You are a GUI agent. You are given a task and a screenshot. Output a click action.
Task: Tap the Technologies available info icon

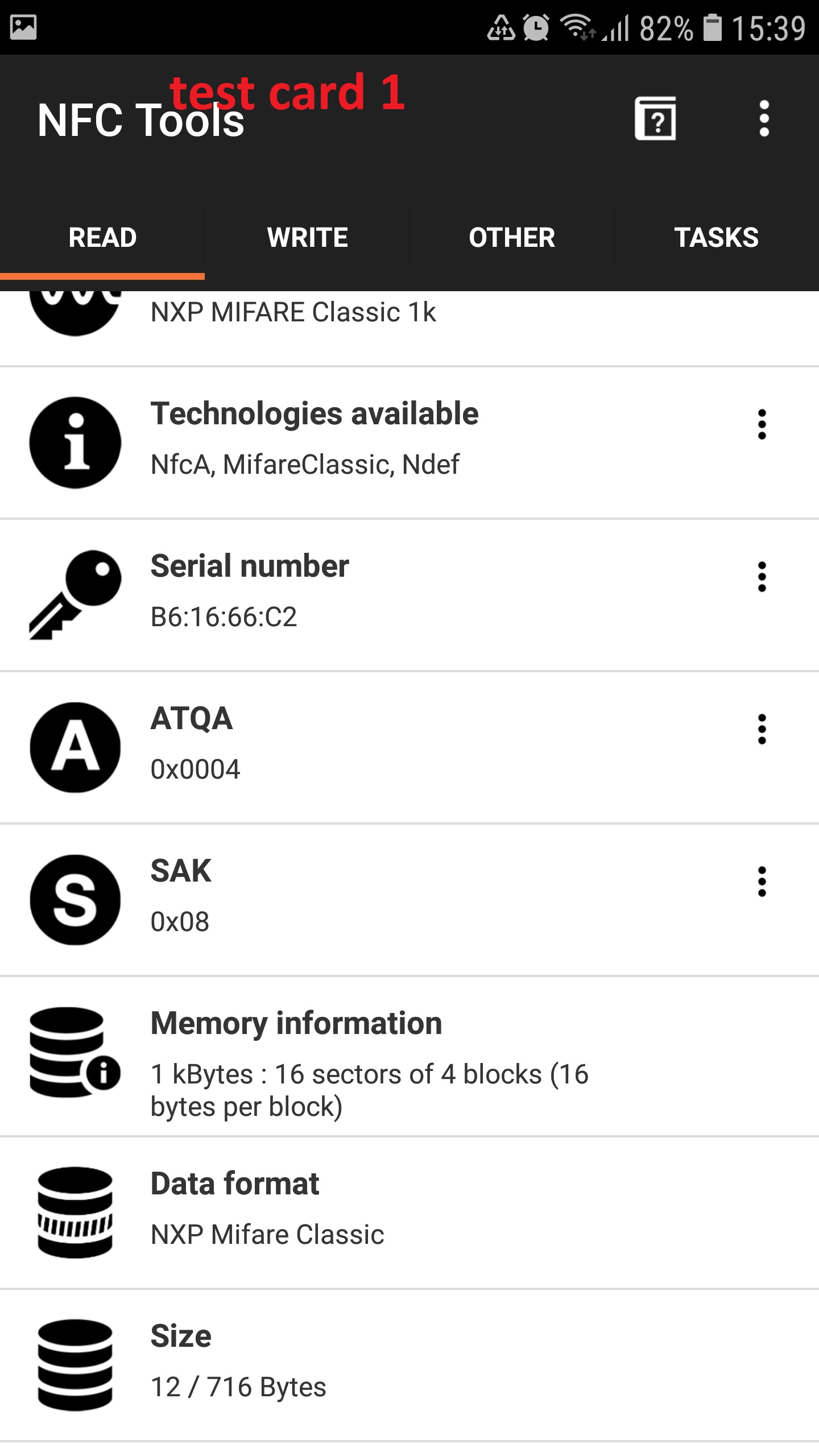(75, 442)
